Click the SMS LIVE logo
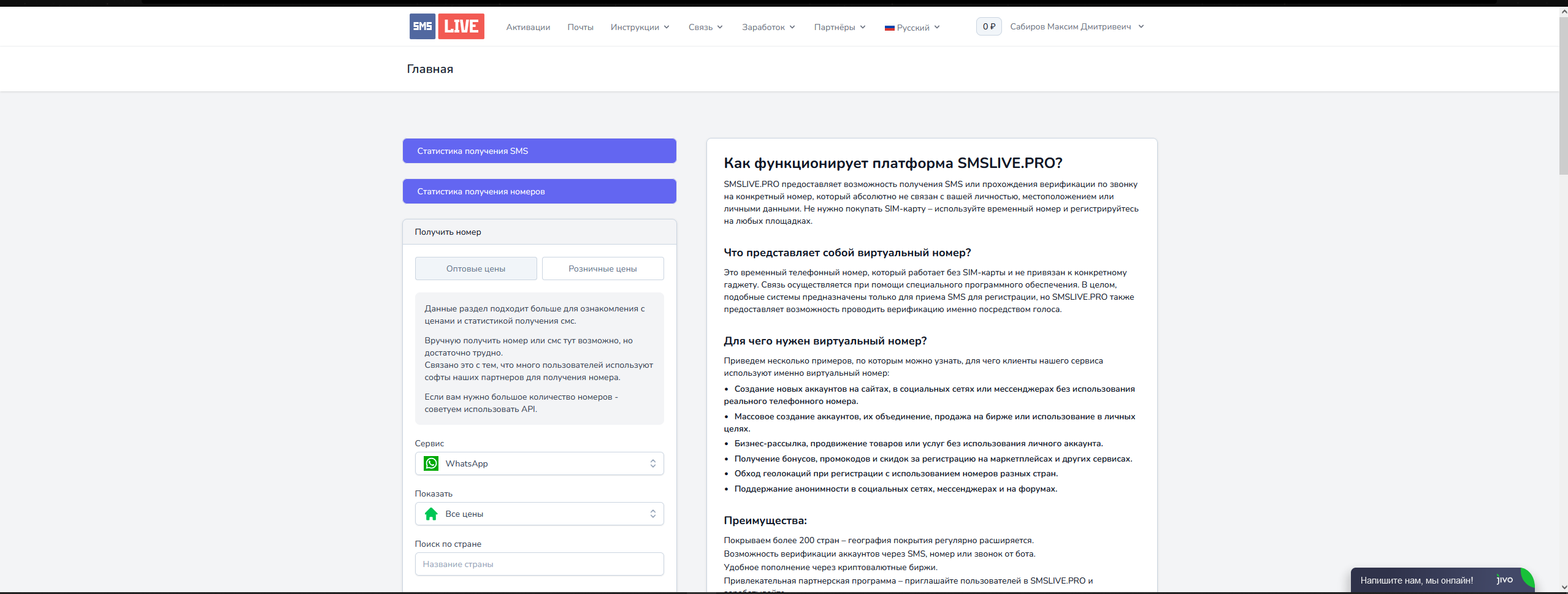 [x=446, y=26]
